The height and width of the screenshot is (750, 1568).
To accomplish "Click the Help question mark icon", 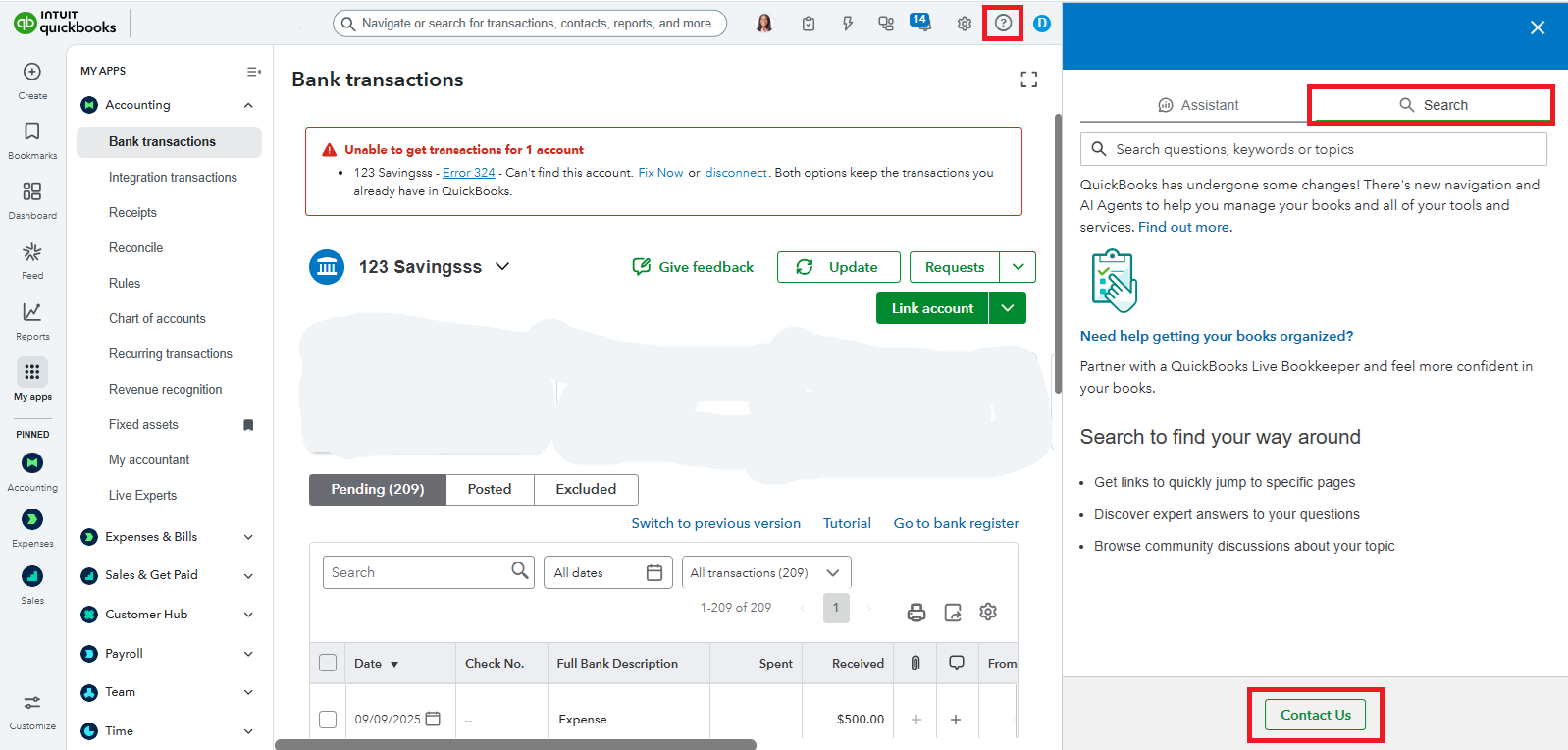I will [1003, 23].
